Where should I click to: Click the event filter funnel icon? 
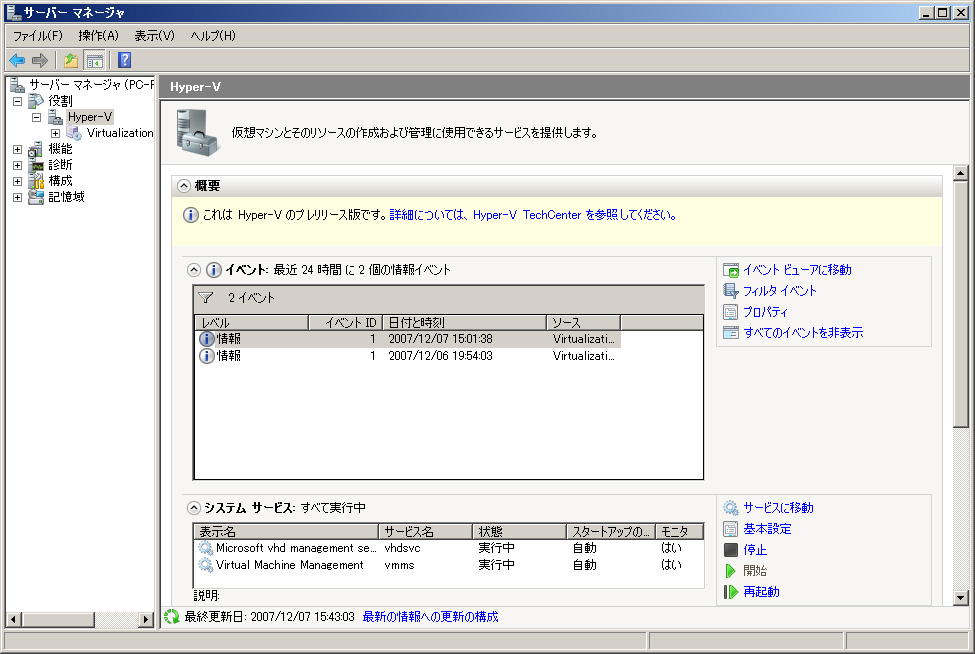pyautogui.click(x=206, y=298)
